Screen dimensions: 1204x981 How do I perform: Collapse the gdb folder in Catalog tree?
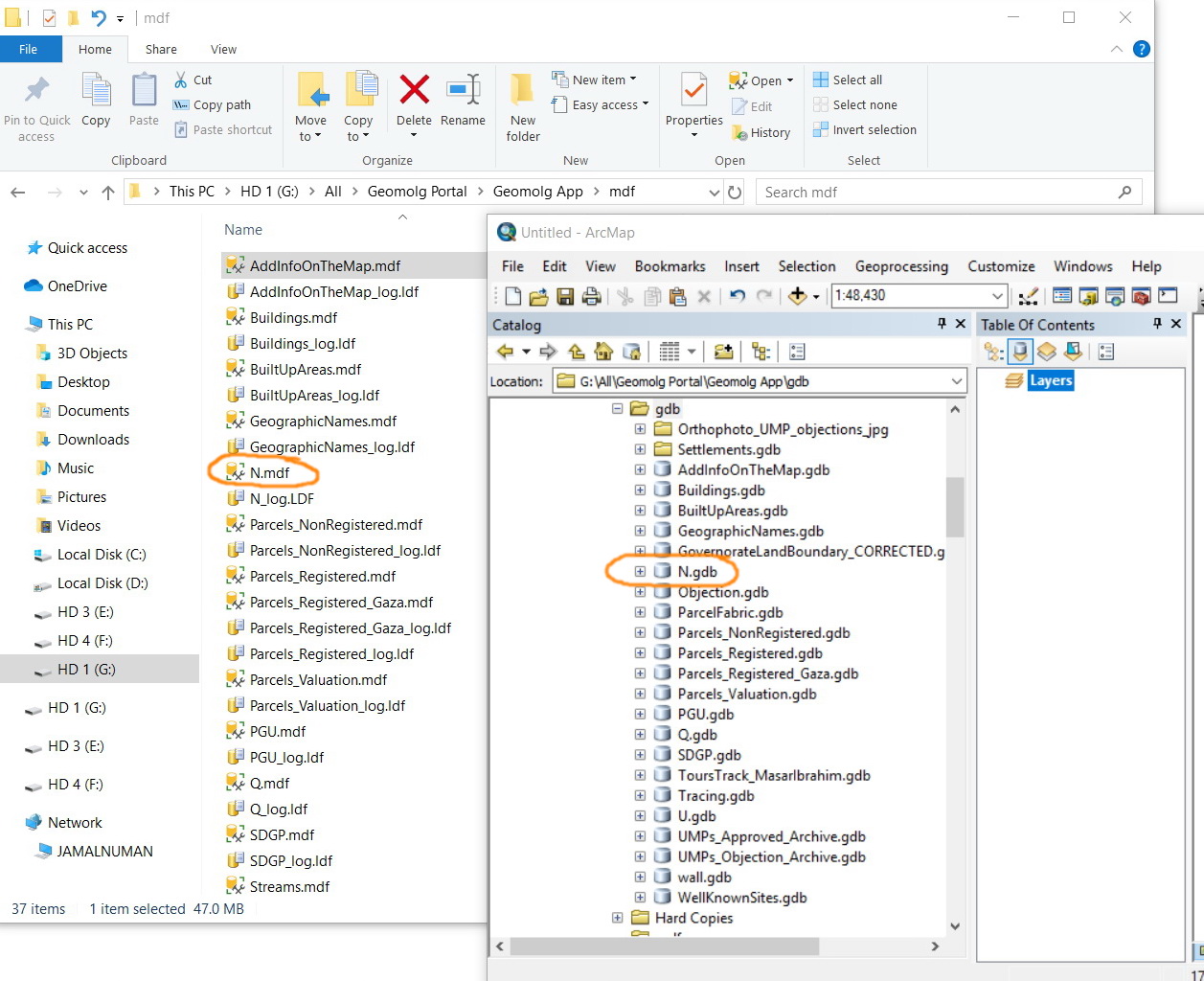[617, 409]
